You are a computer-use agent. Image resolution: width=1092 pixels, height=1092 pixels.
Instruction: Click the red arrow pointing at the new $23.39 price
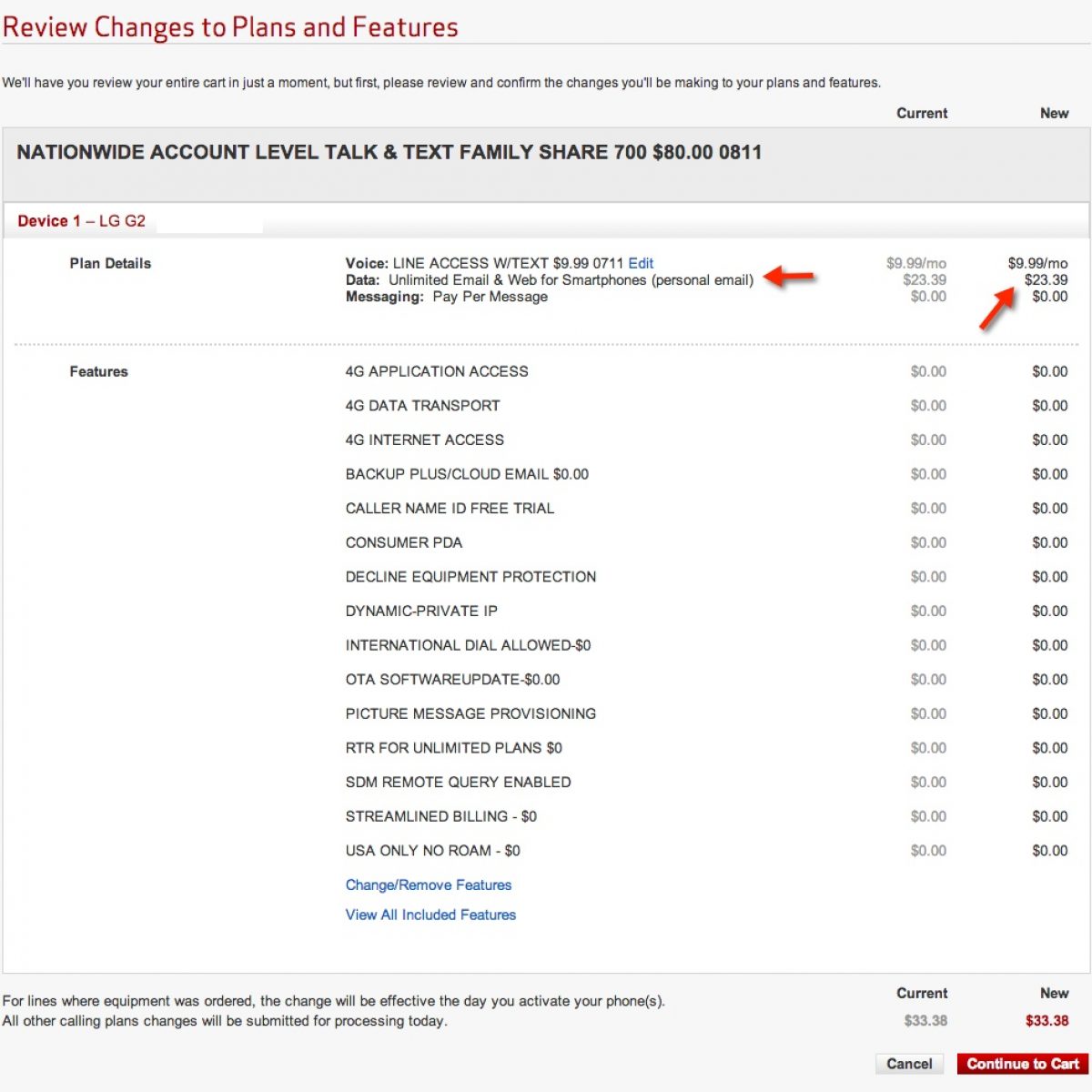[x=997, y=309]
